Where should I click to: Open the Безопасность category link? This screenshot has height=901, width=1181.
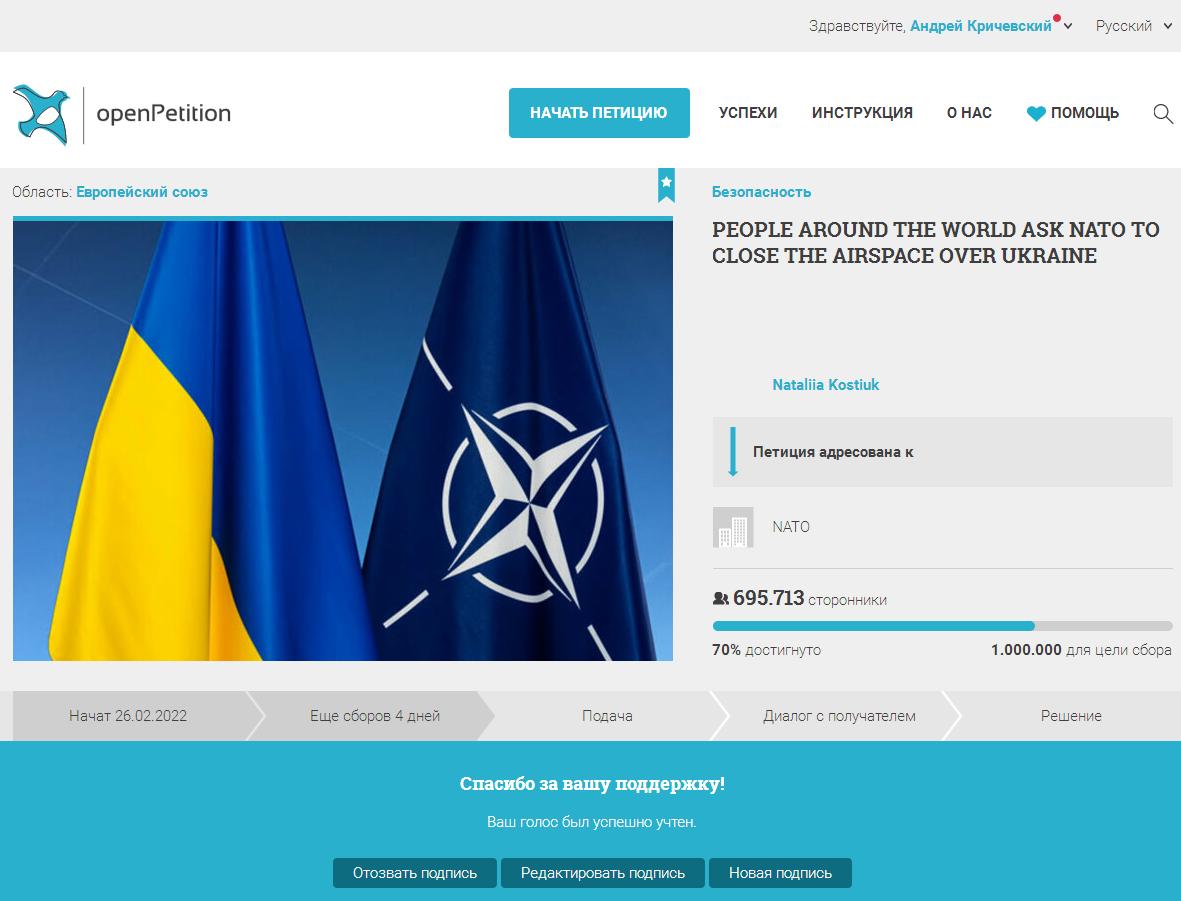click(761, 192)
